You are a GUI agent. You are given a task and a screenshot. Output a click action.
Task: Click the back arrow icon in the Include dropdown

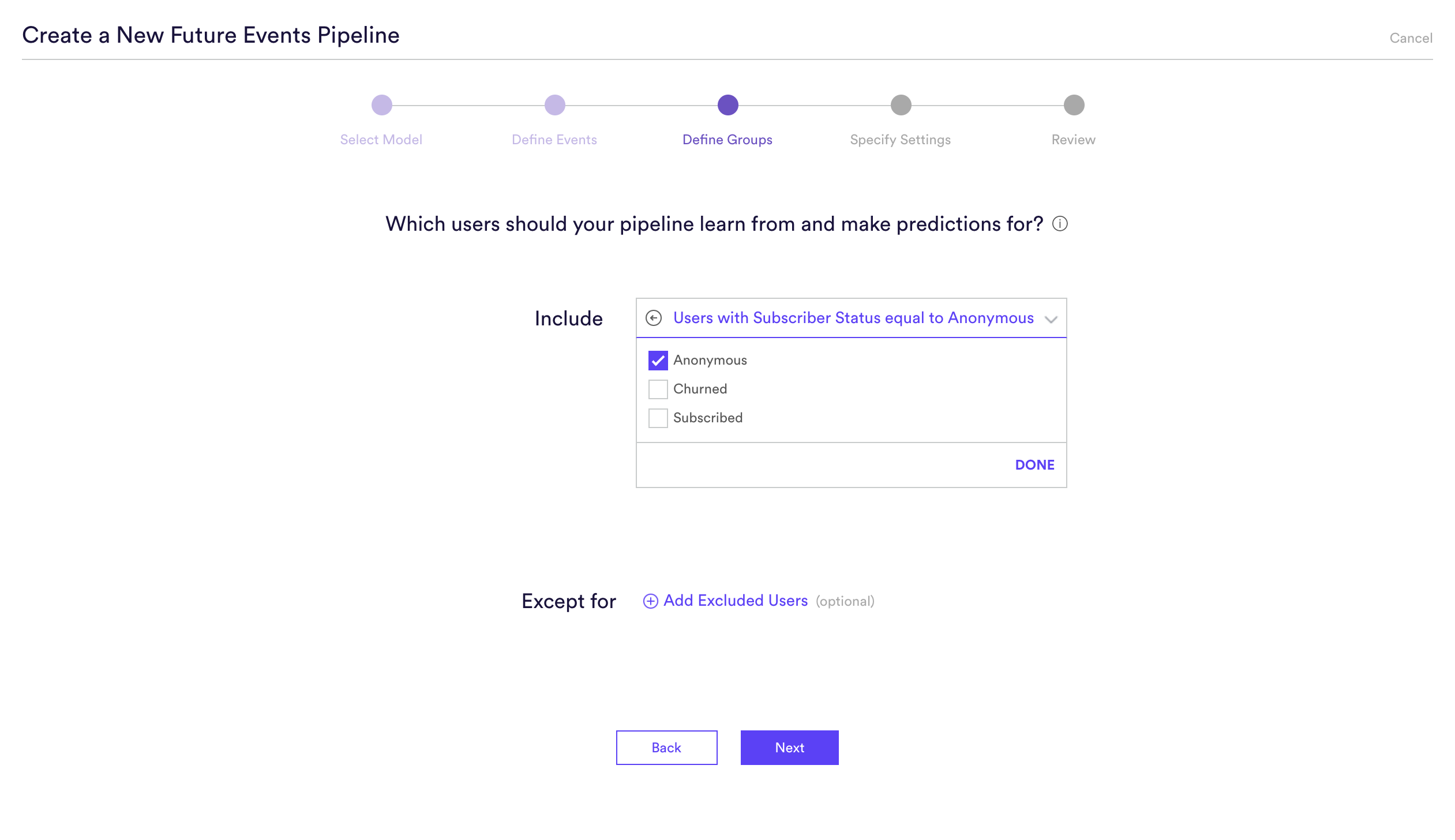(653, 318)
